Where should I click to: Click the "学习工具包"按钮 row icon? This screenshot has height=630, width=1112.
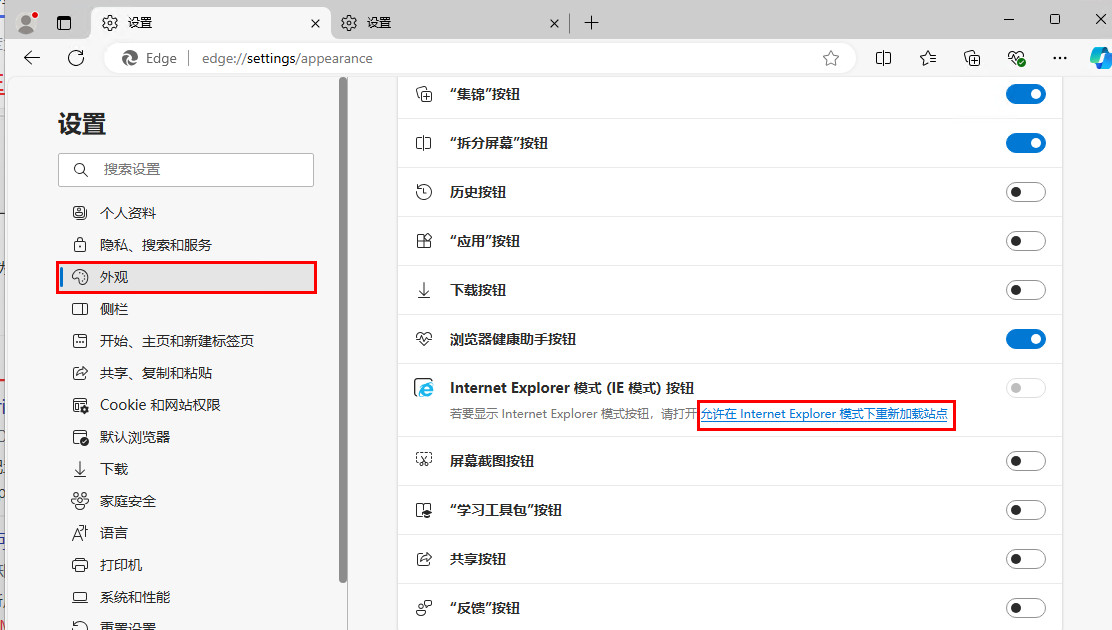click(x=424, y=510)
